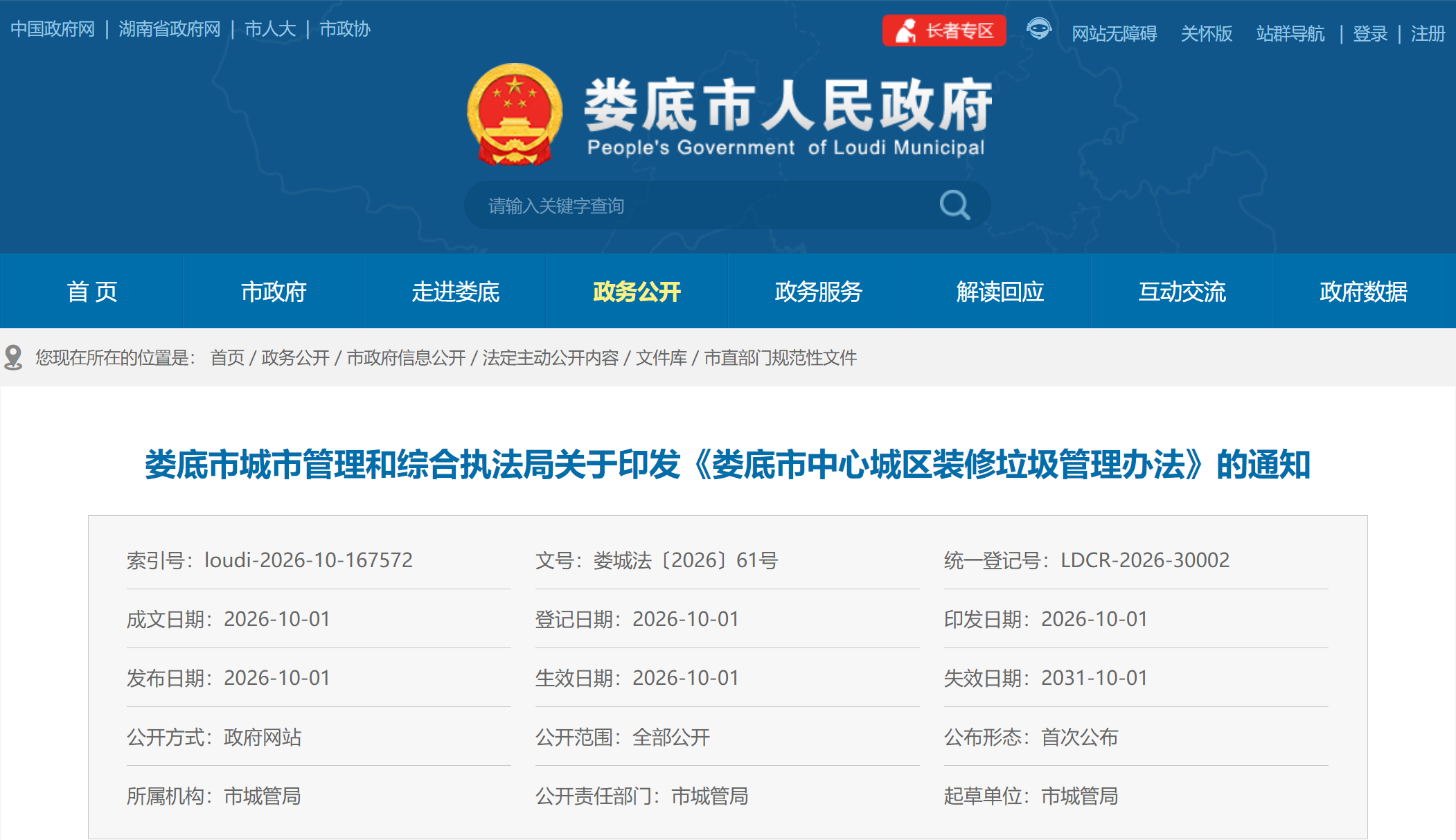Click the 娄底市人民政府 site title

[788, 105]
